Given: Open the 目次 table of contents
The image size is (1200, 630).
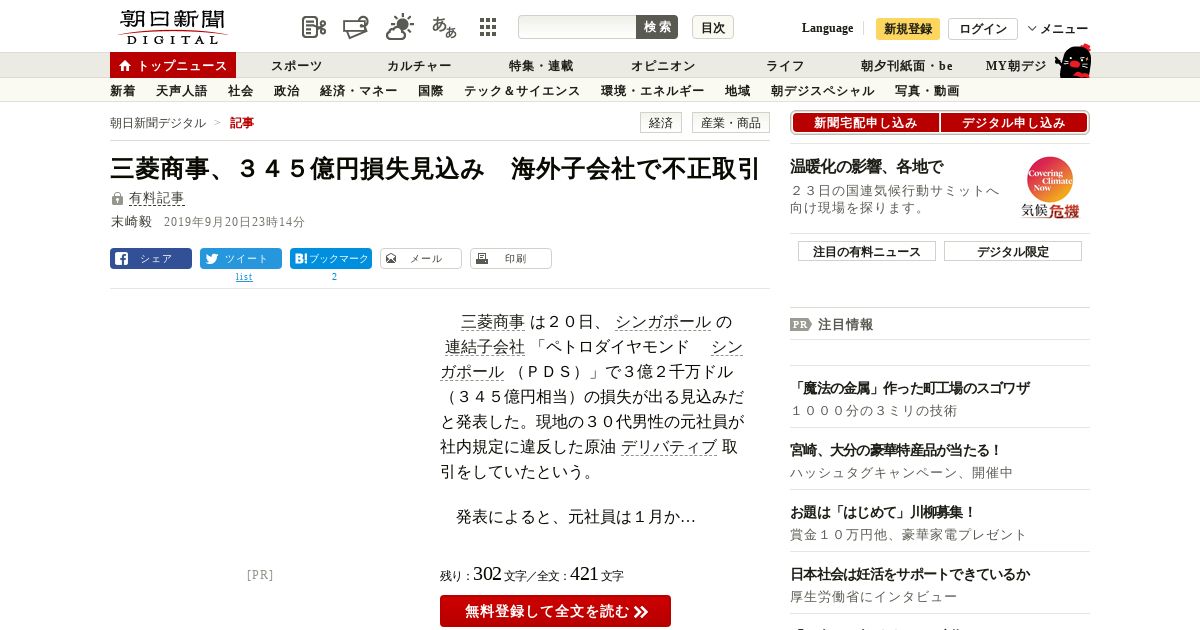Looking at the screenshot, I should point(713,27).
